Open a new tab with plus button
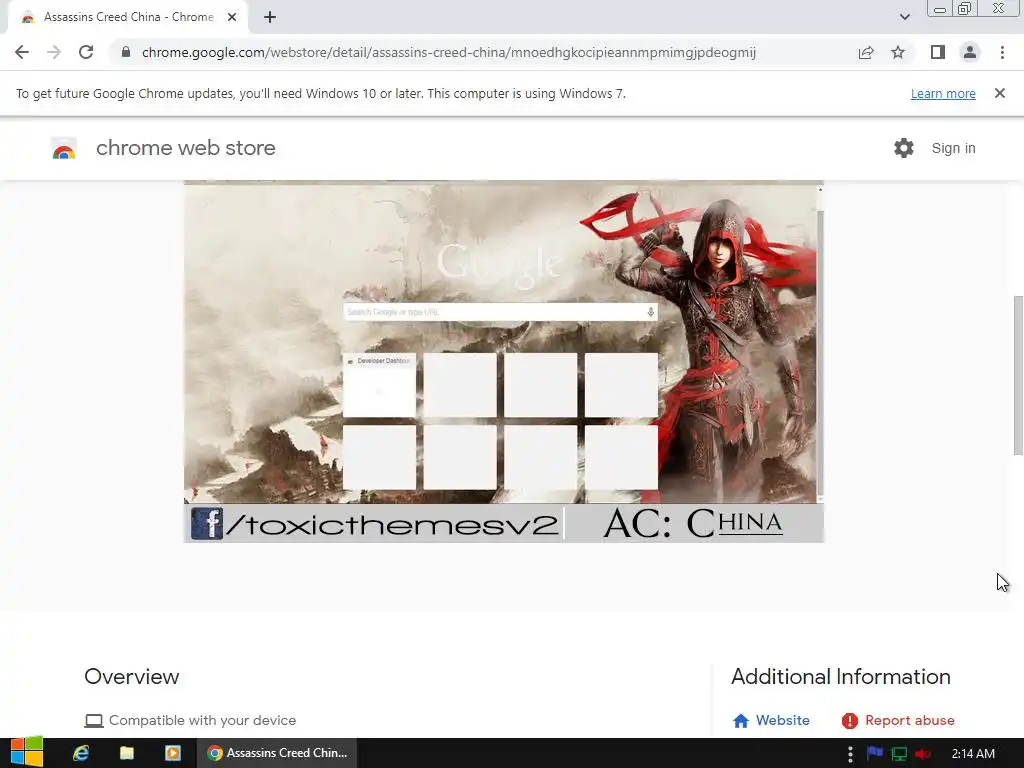The height and width of the screenshot is (768, 1024). (x=270, y=17)
